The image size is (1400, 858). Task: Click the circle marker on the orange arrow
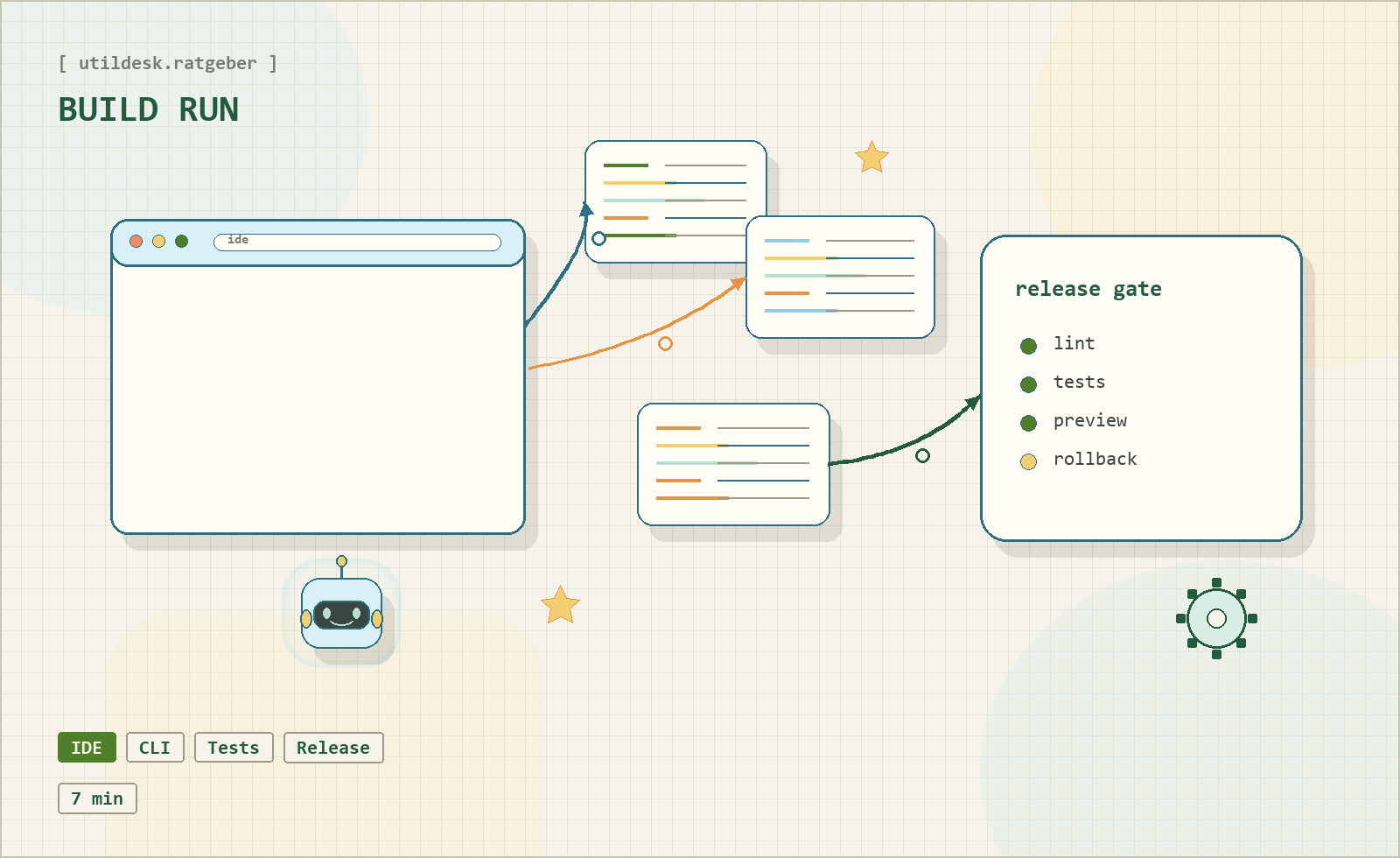(665, 345)
